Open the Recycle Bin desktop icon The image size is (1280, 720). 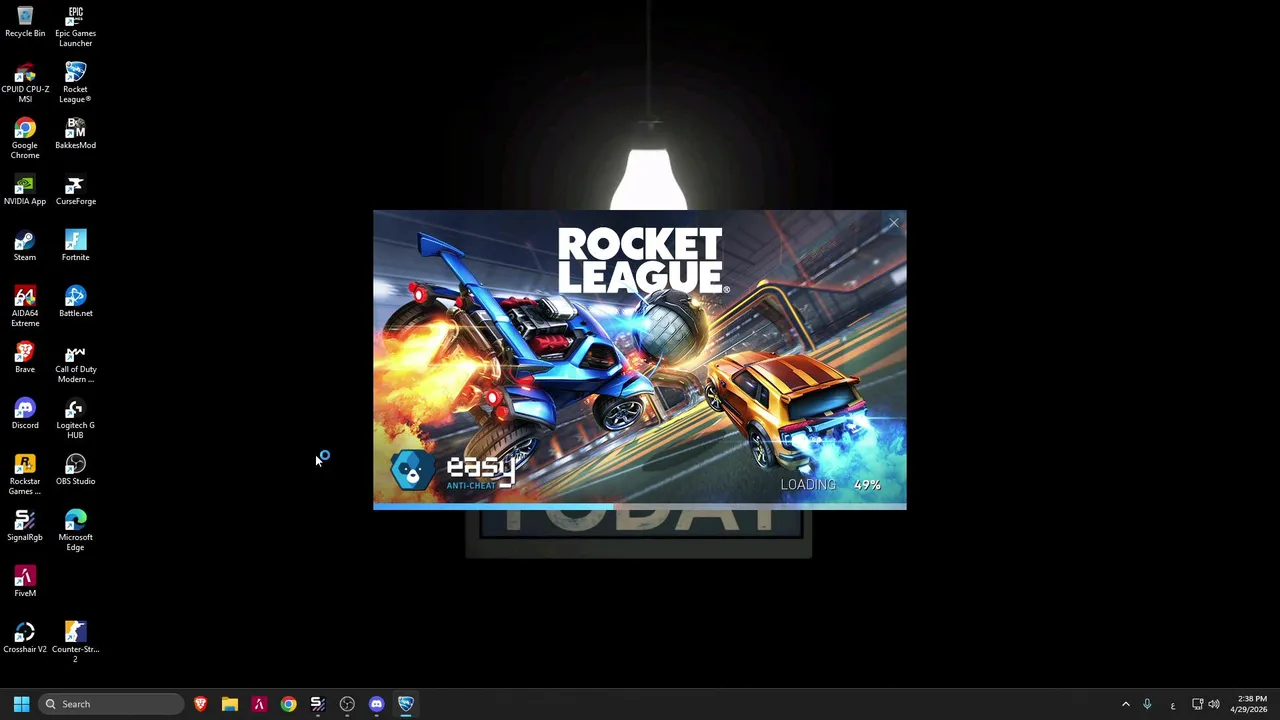click(25, 22)
